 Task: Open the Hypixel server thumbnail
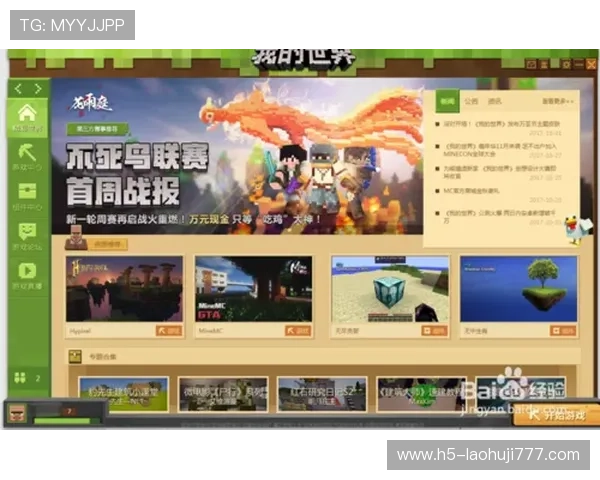pyautogui.click(x=124, y=289)
